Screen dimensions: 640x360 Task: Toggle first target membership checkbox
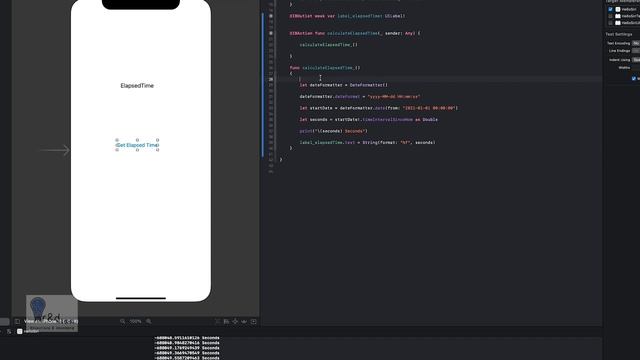(x=611, y=9)
